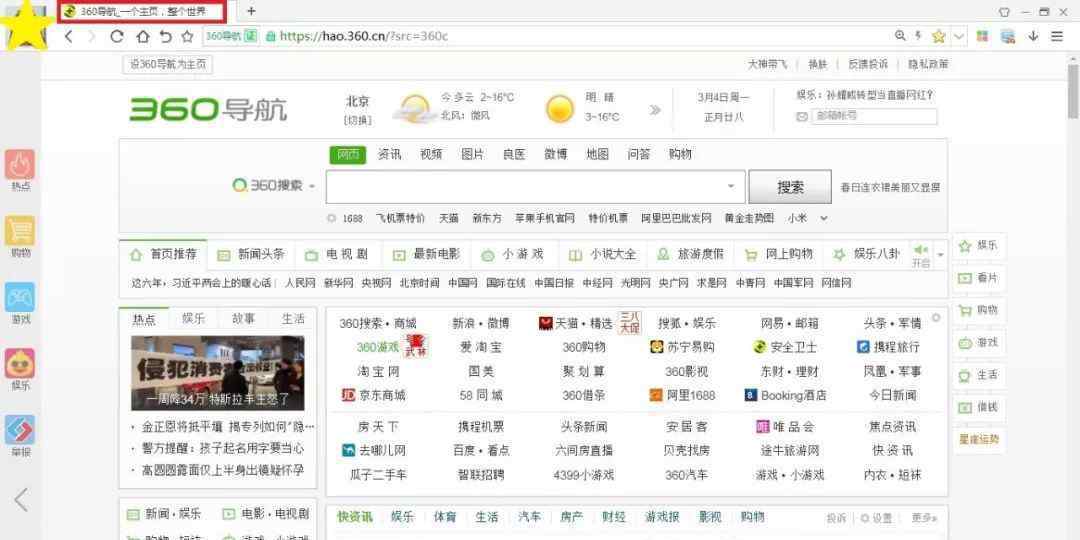This screenshot has height=540, width=1080.
Task: Open the 苏宁易购 link
Action: 682,347
